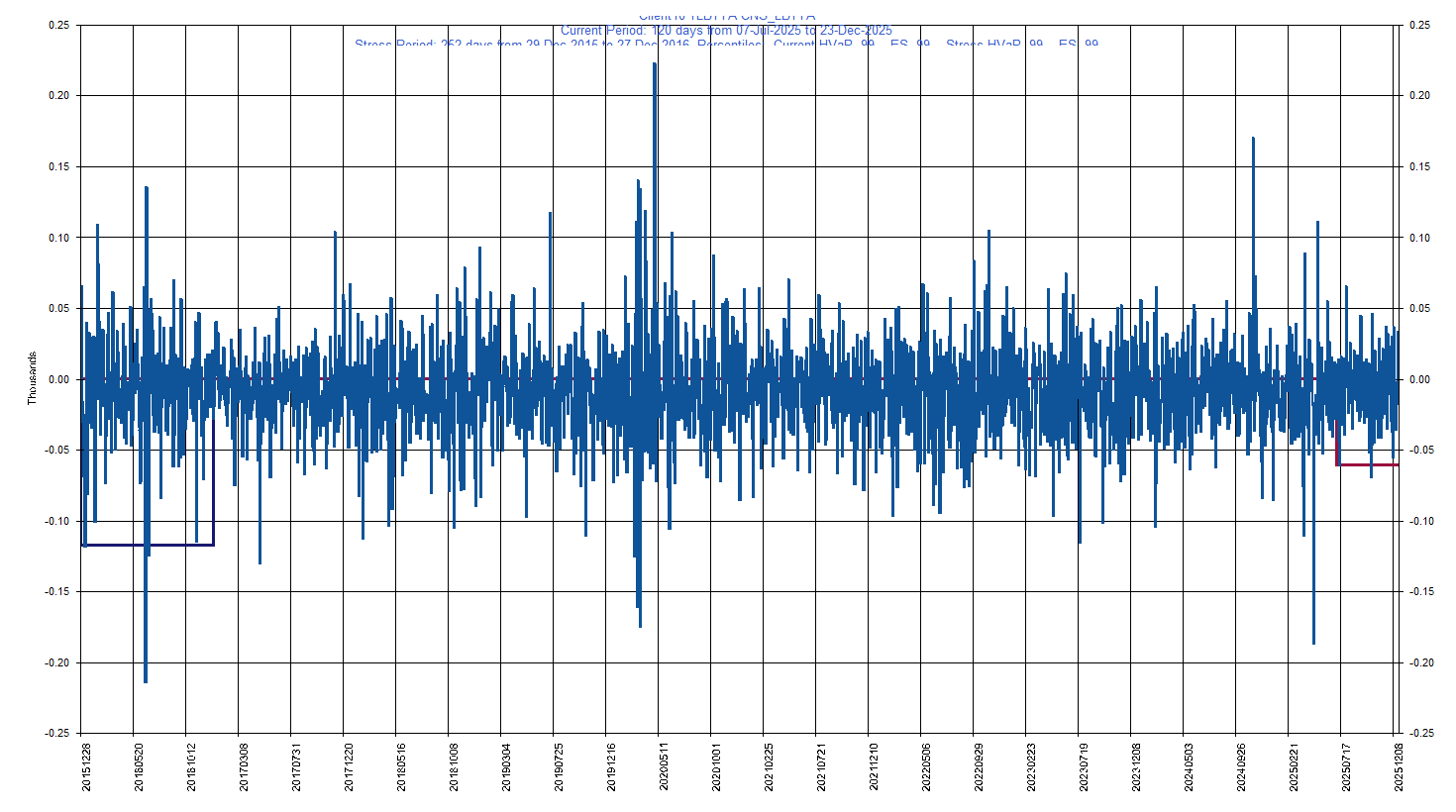Click the 20240926 date axis label
Viewport: 1456px width, 812px height.
1241,766
